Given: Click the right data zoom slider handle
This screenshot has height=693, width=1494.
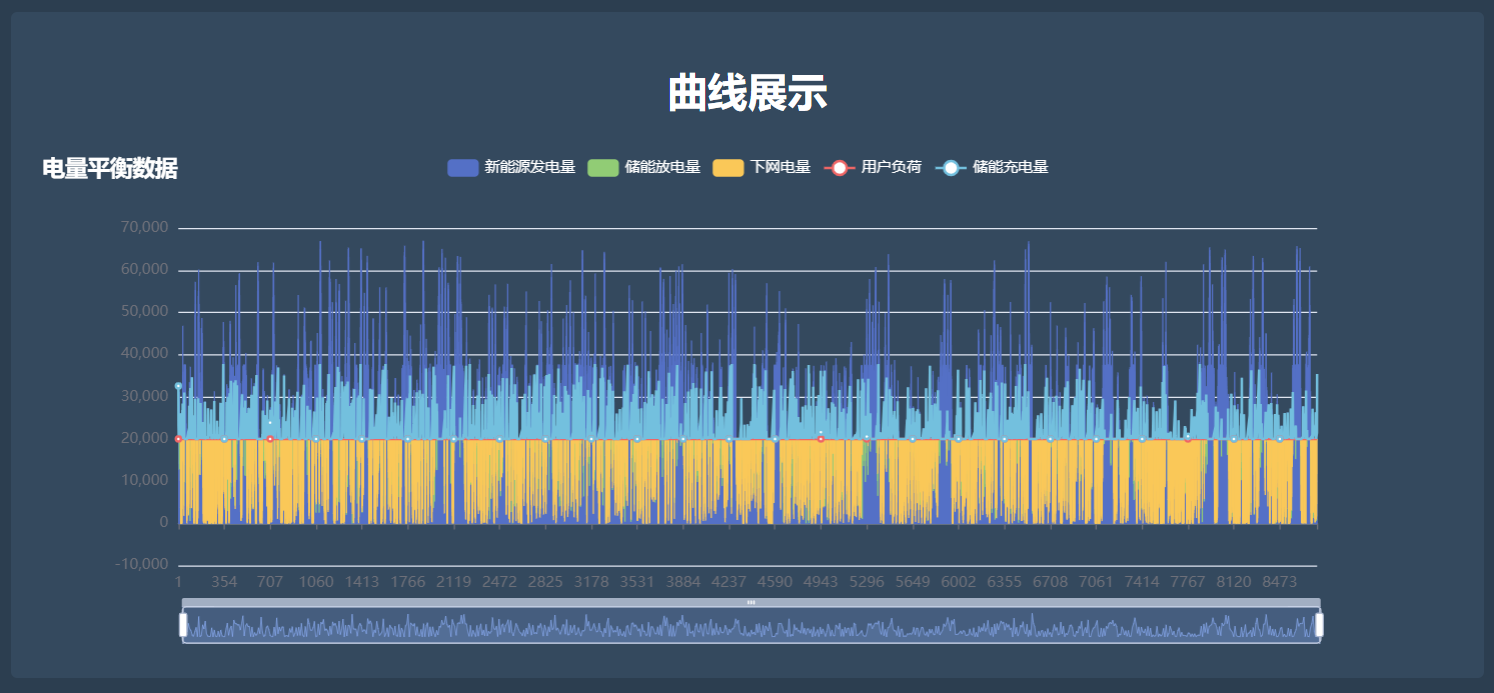Looking at the screenshot, I should coord(1319,623).
